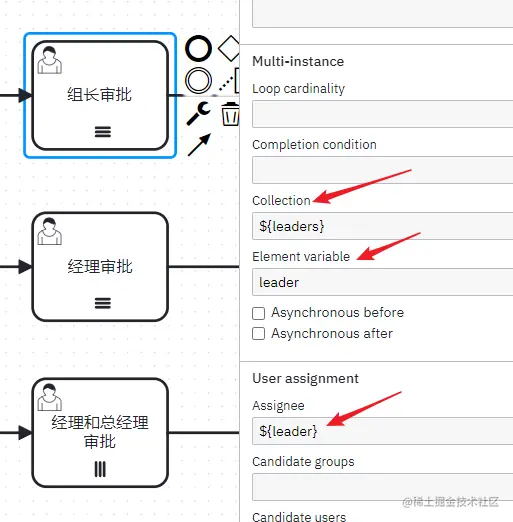
Task: Click the parallel multi-instance marker on 经理和总经理审批
Action: [x=100, y=469]
